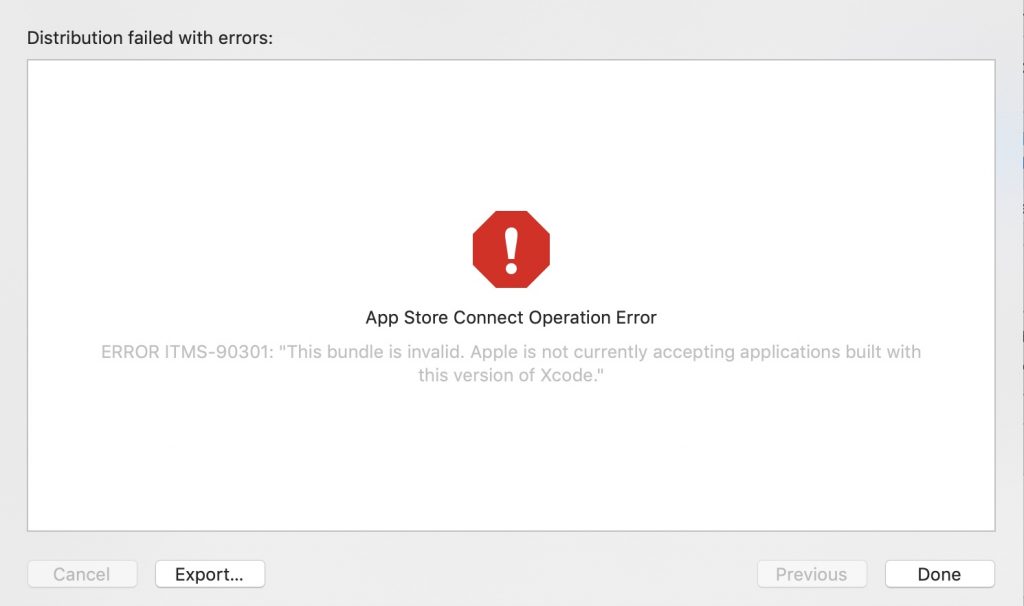Viewport: 1024px width, 606px height.
Task: Click the Done button
Action: (x=939, y=574)
